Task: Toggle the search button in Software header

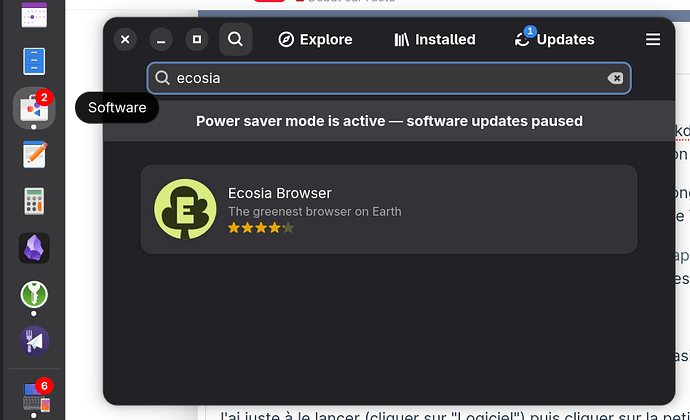Action: 235,39
